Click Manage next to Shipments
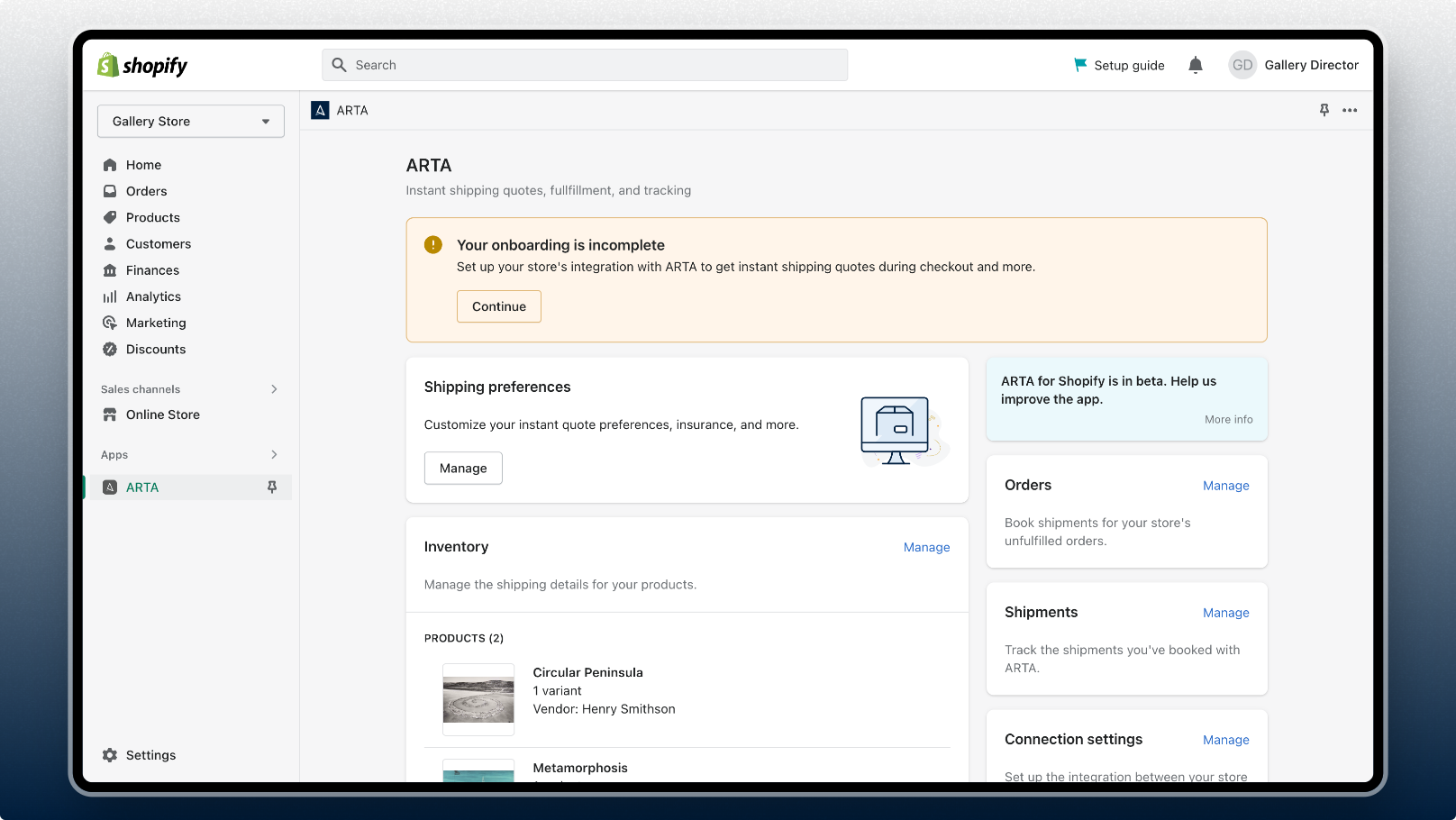Screen dimensions: 1456x820 (1225, 613)
